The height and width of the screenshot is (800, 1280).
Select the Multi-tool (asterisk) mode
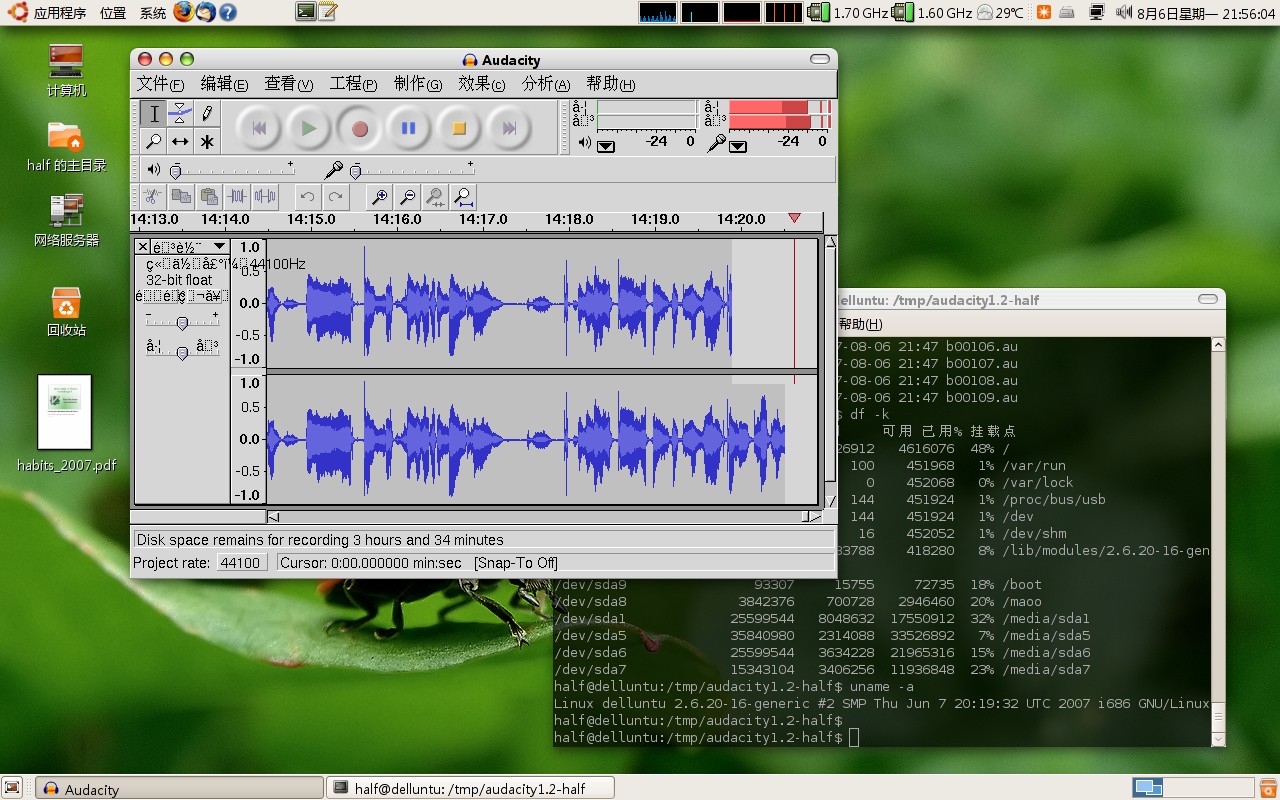pos(206,141)
